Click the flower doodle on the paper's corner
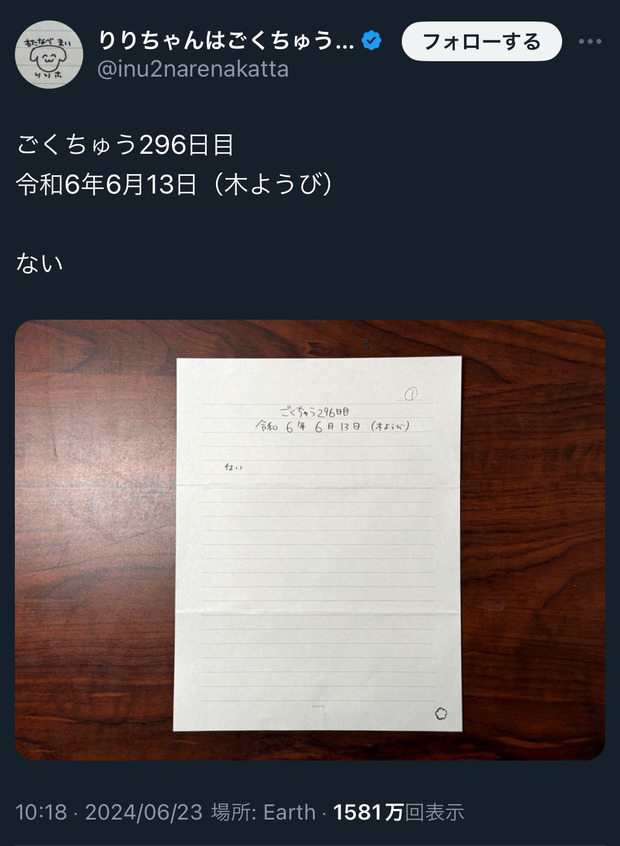 pyautogui.click(x=441, y=713)
